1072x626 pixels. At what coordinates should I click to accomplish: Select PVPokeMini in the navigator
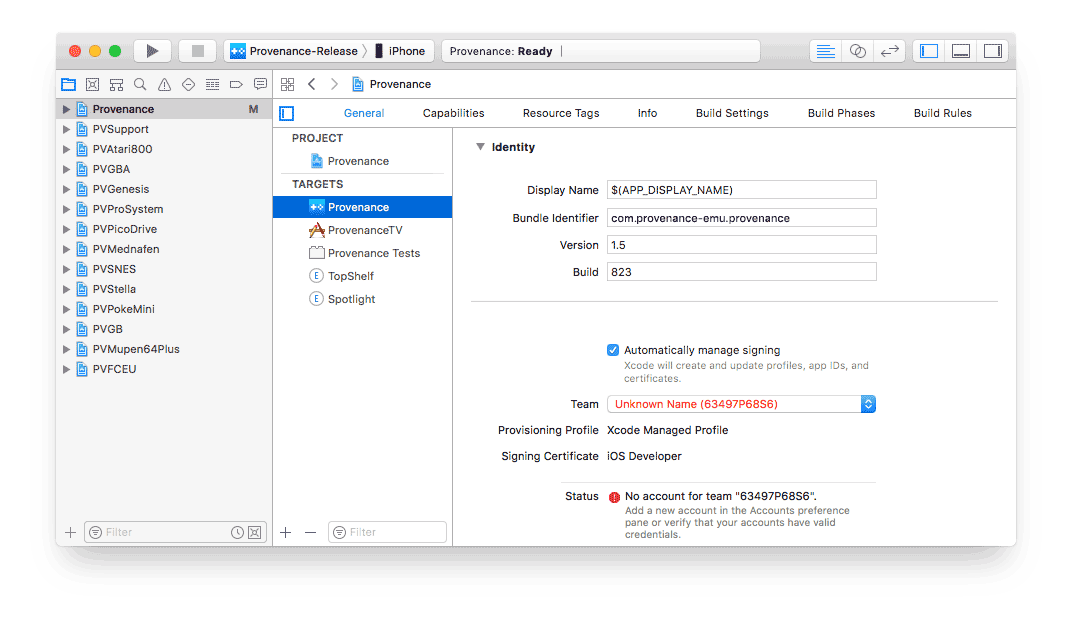tap(164, 309)
